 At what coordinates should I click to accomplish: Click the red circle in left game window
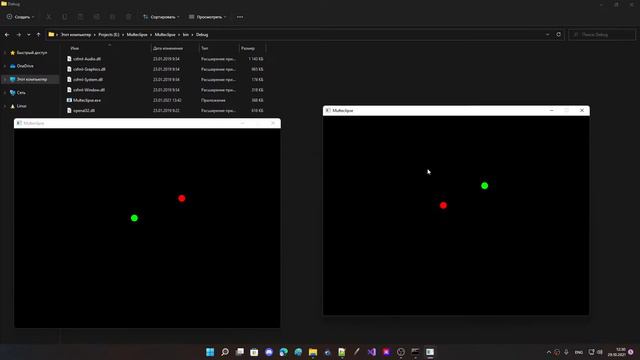182,198
